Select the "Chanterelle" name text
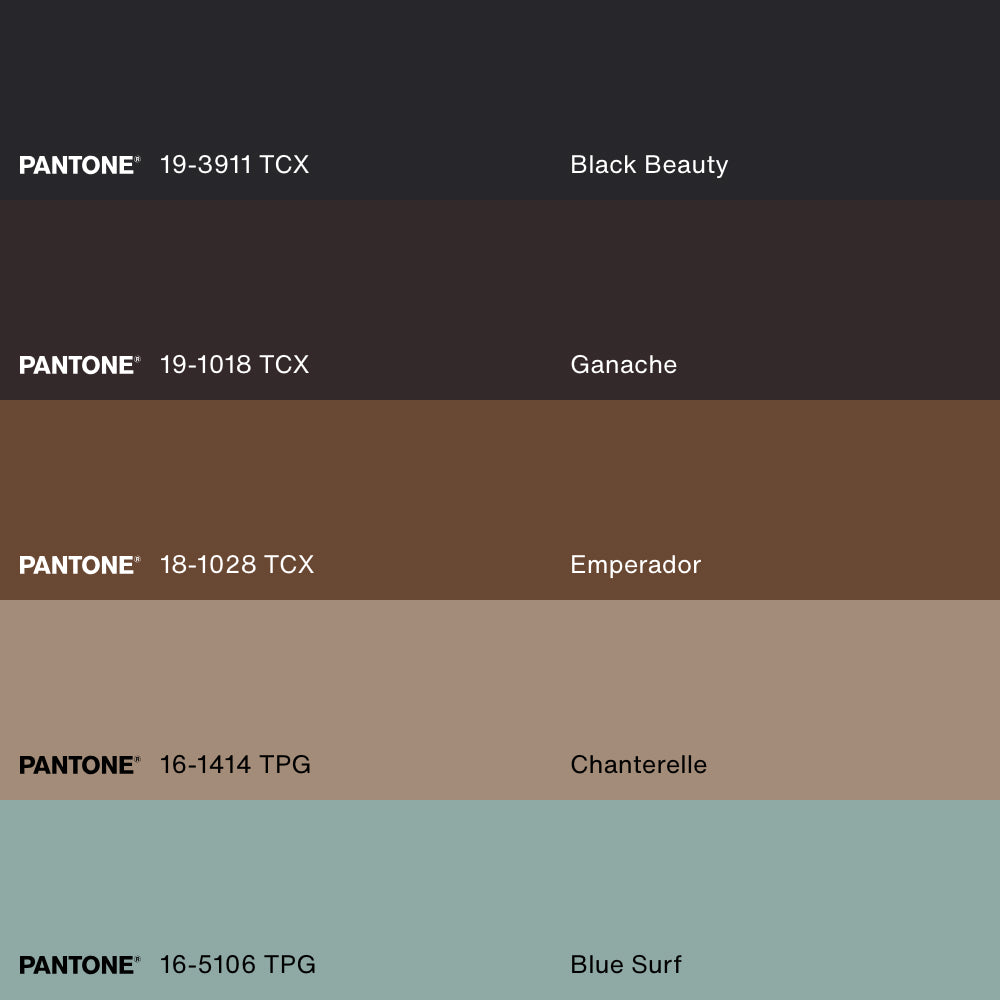1000x1000 pixels. (x=638, y=765)
